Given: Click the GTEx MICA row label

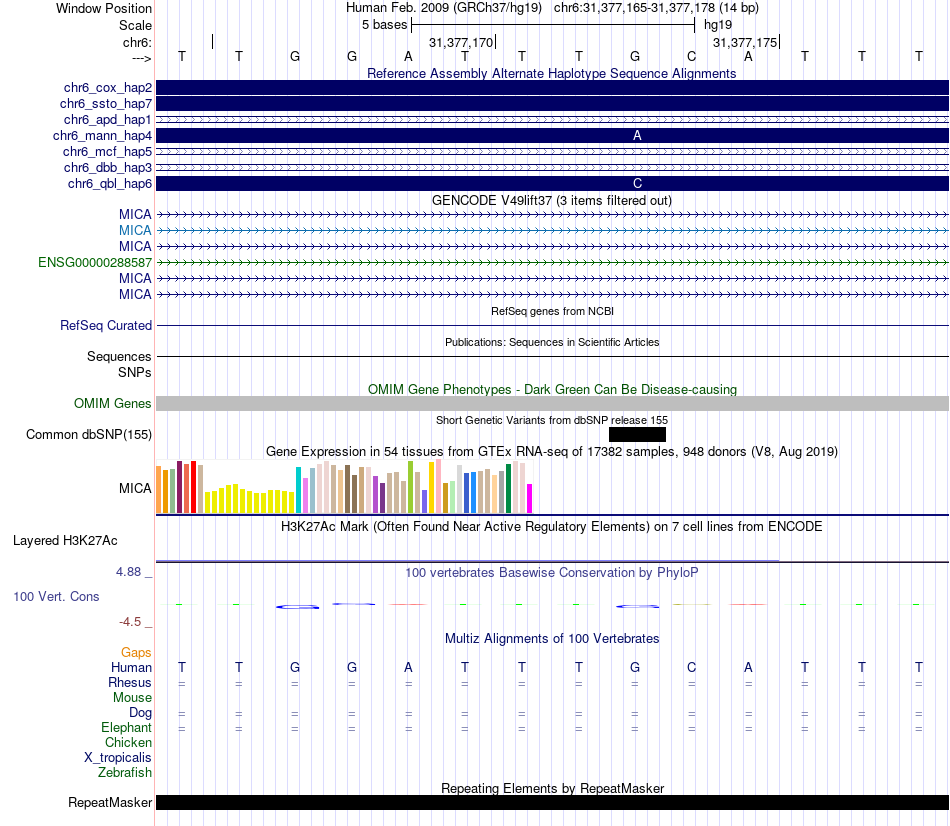Looking at the screenshot, I should click(x=135, y=488).
